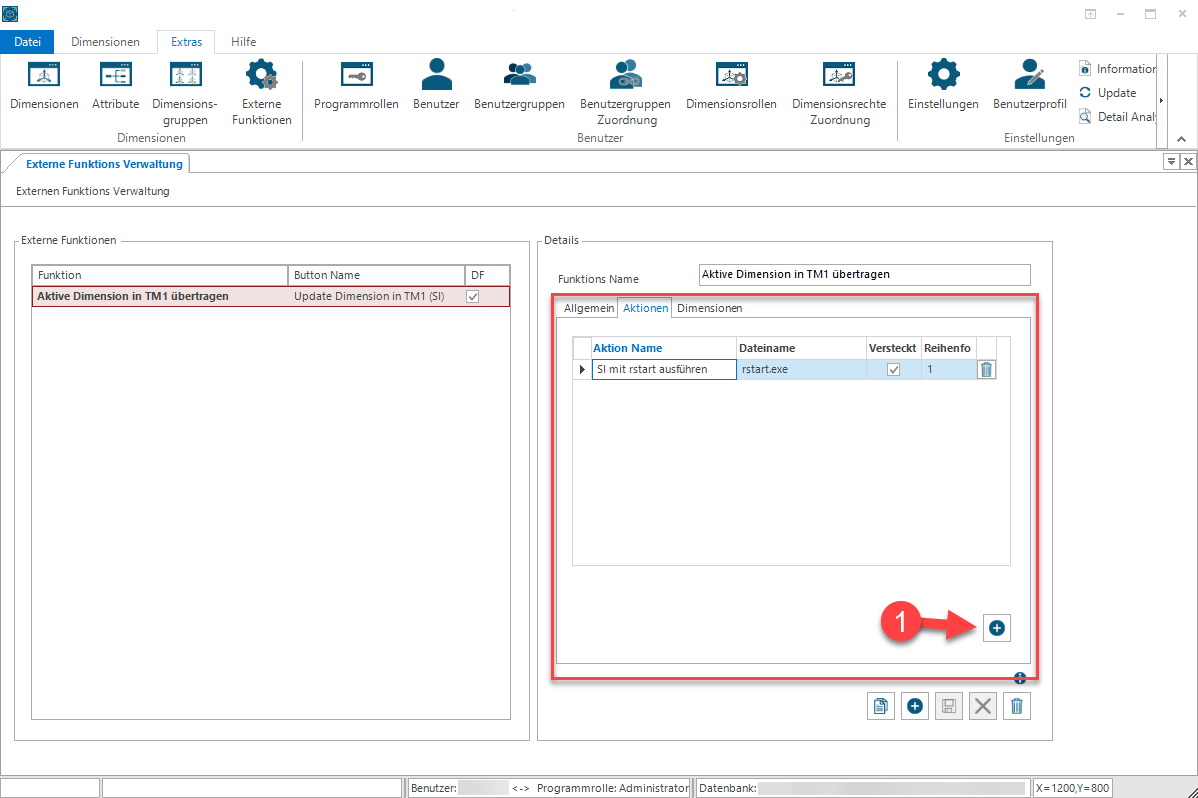Click cell Update Dimension in TM1 (SI)
This screenshot has height=798, width=1198.
pos(377,297)
